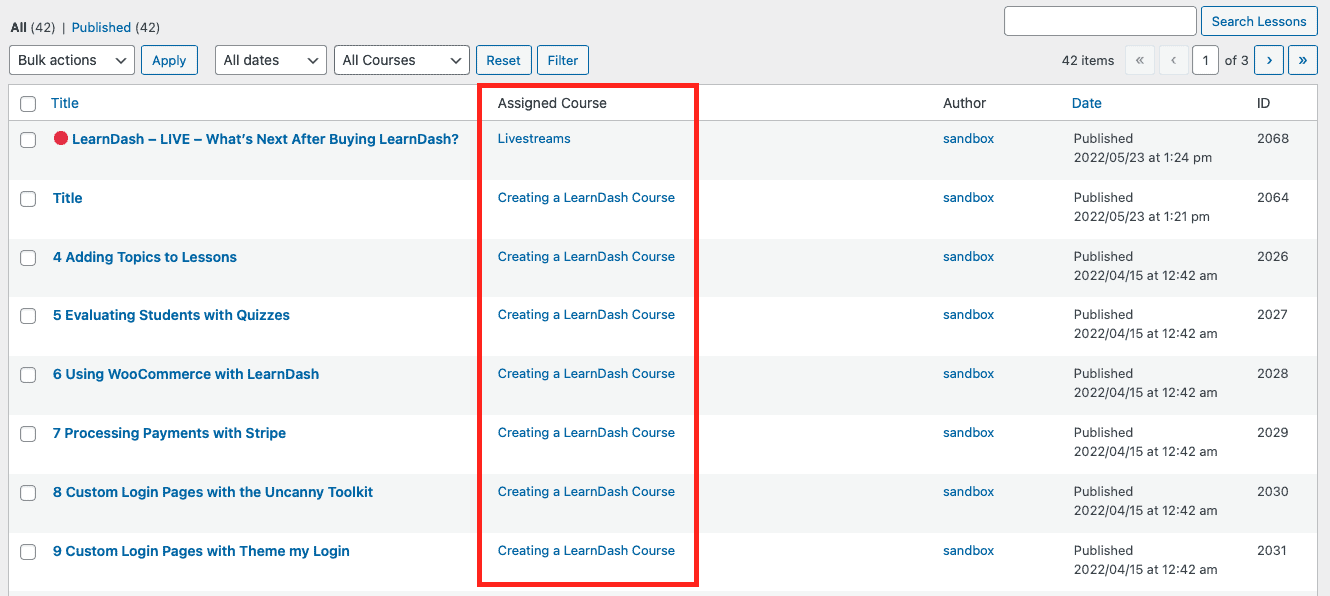1330x596 pixels.
Task: Jump to last page double arrow
Action: click(x=1302, y=60)
